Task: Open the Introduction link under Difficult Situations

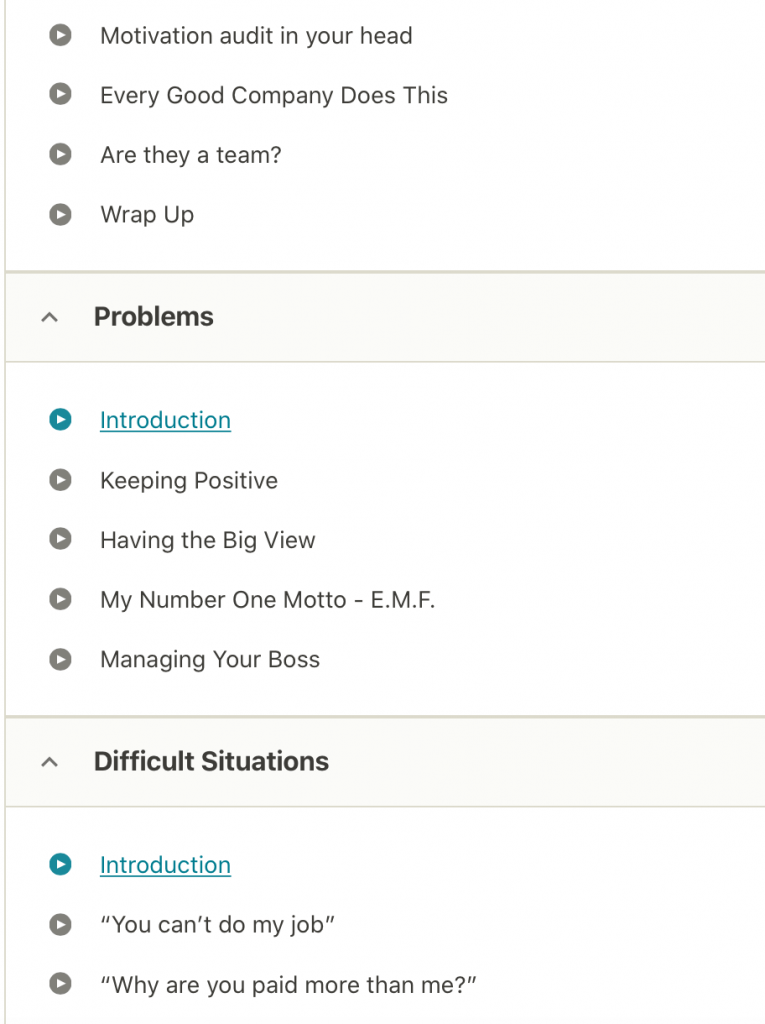Action: pyautogui.click(x=165, y=865)
